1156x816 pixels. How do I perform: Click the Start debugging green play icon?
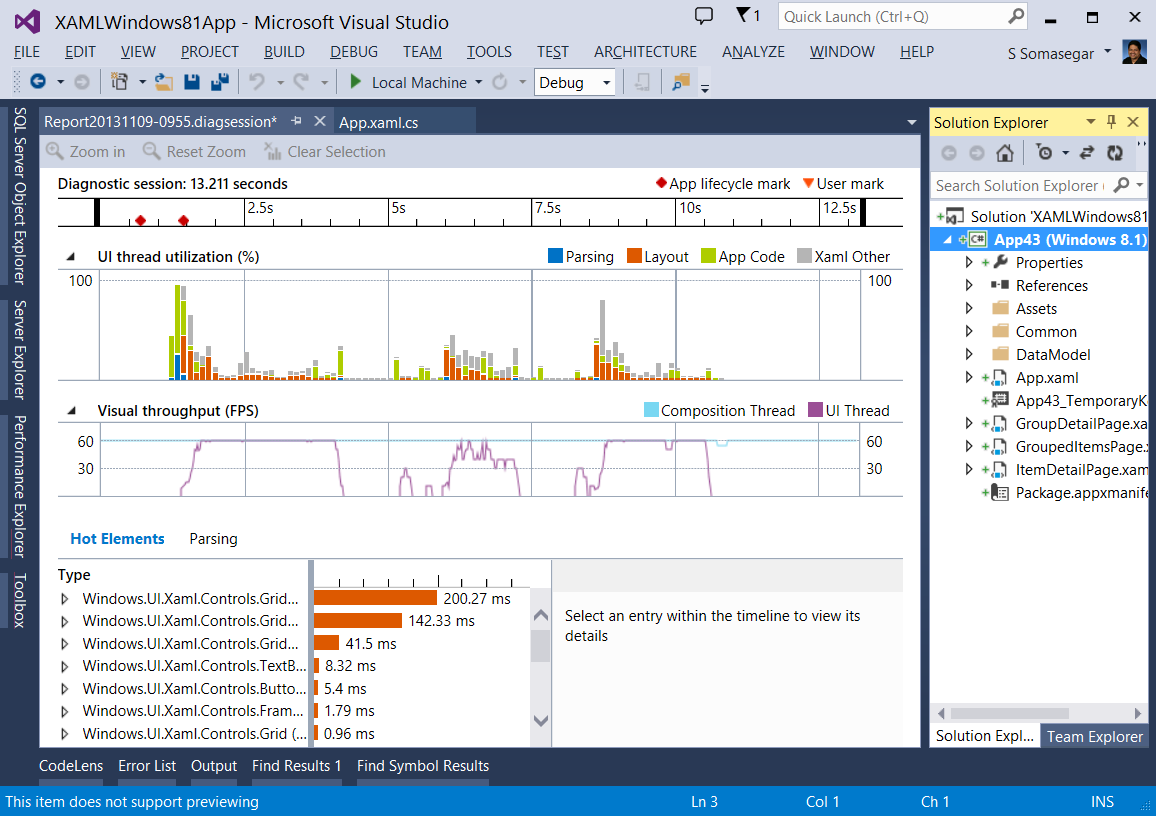[x=355, y=82]
